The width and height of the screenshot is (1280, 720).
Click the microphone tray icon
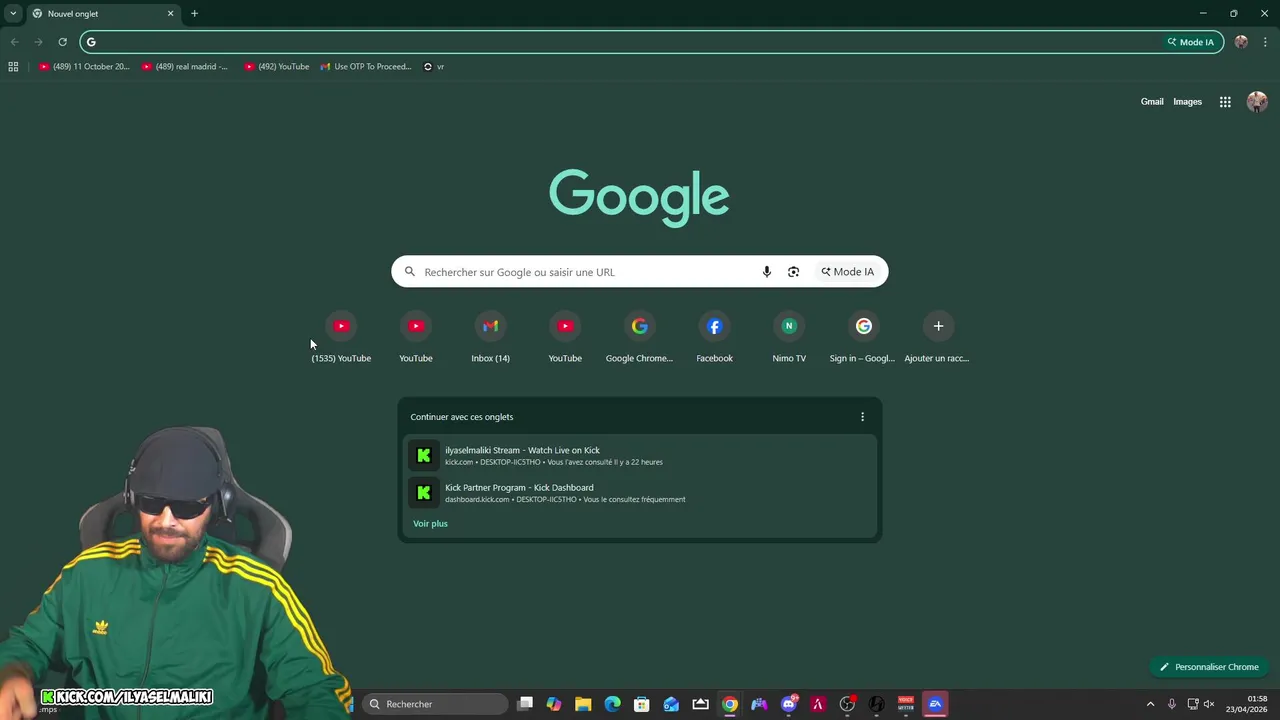tap(1172, 704)
